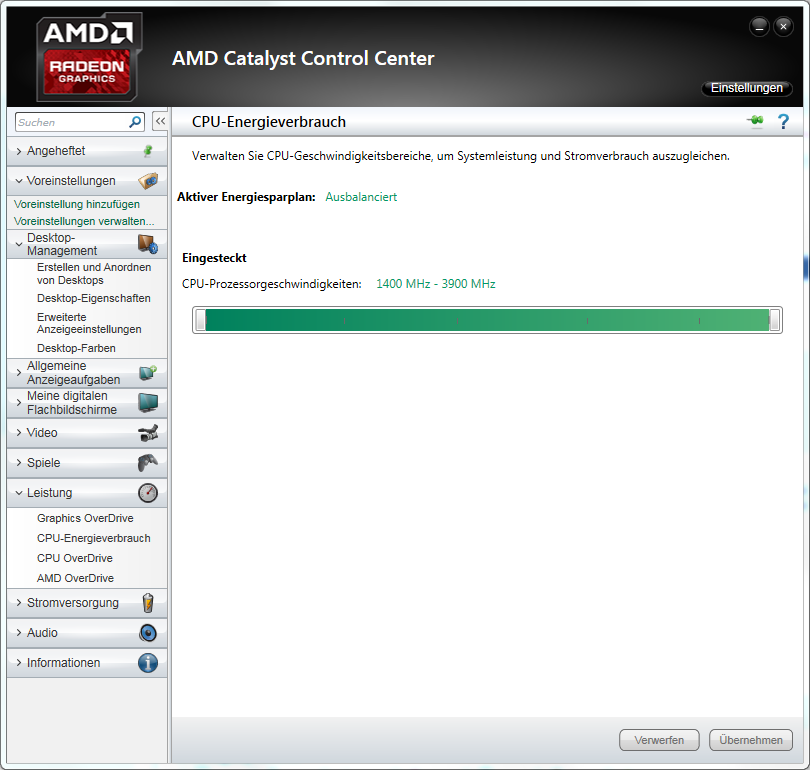The image size is (810, 770).
Task: Open help with the question mark icon
Action: point(783,122)
